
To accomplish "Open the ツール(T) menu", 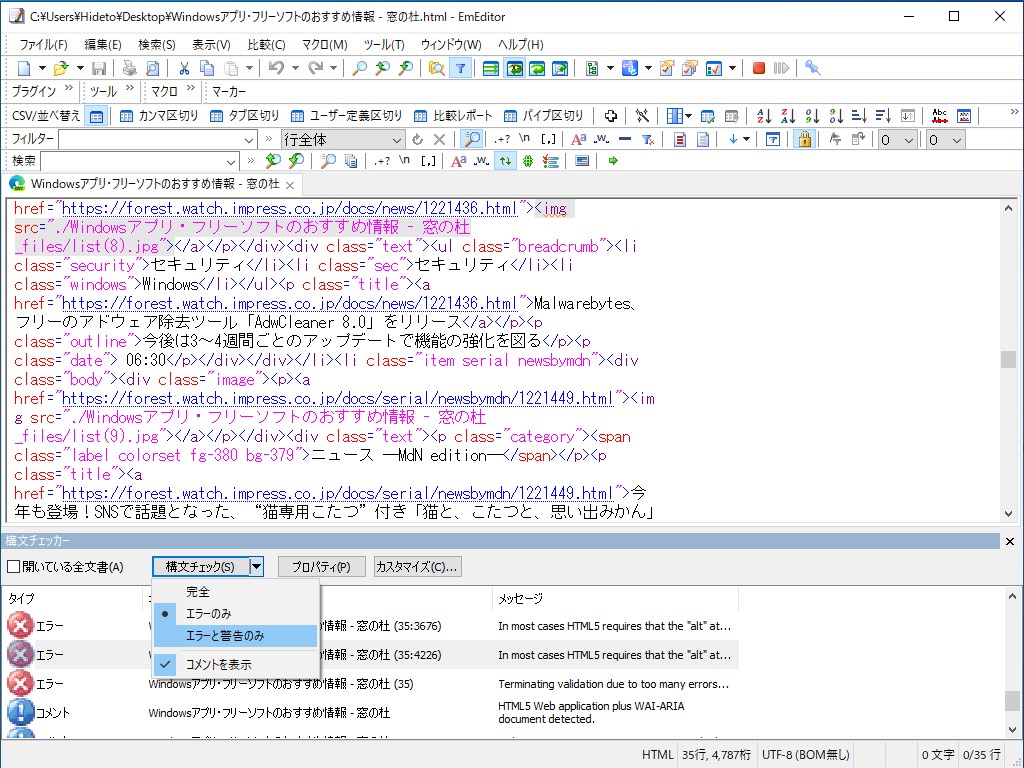I will tap(384, 44).
